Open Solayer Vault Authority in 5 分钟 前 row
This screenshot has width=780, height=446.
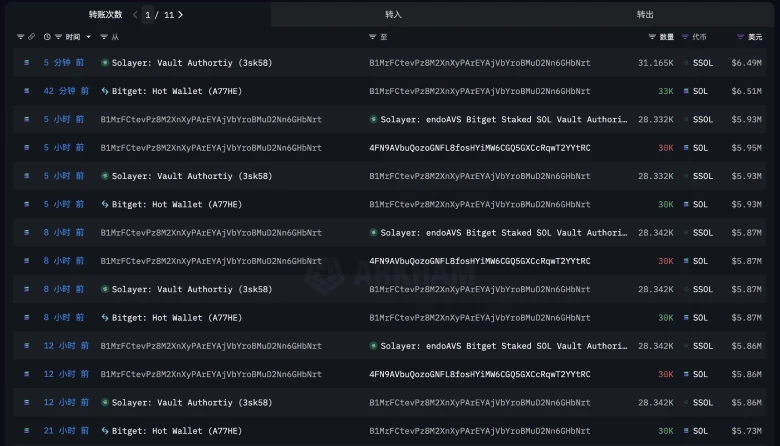(191, 63)
